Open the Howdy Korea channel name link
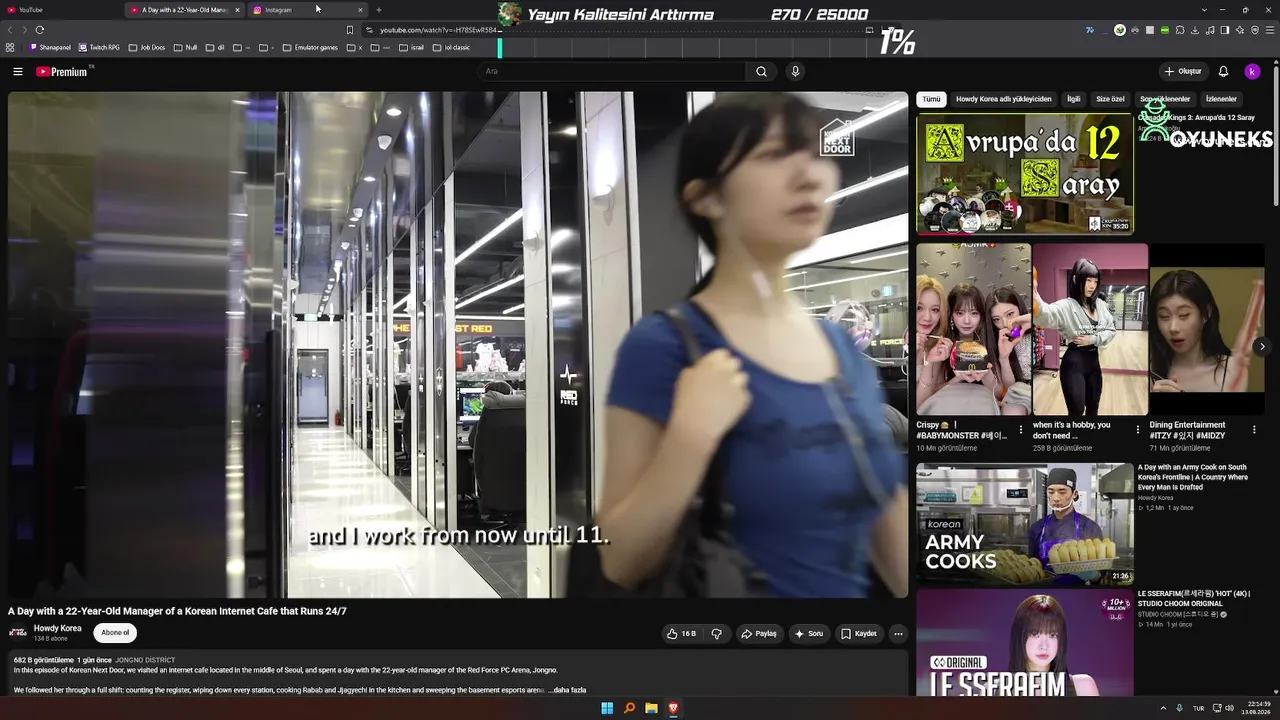 (58, 628)
